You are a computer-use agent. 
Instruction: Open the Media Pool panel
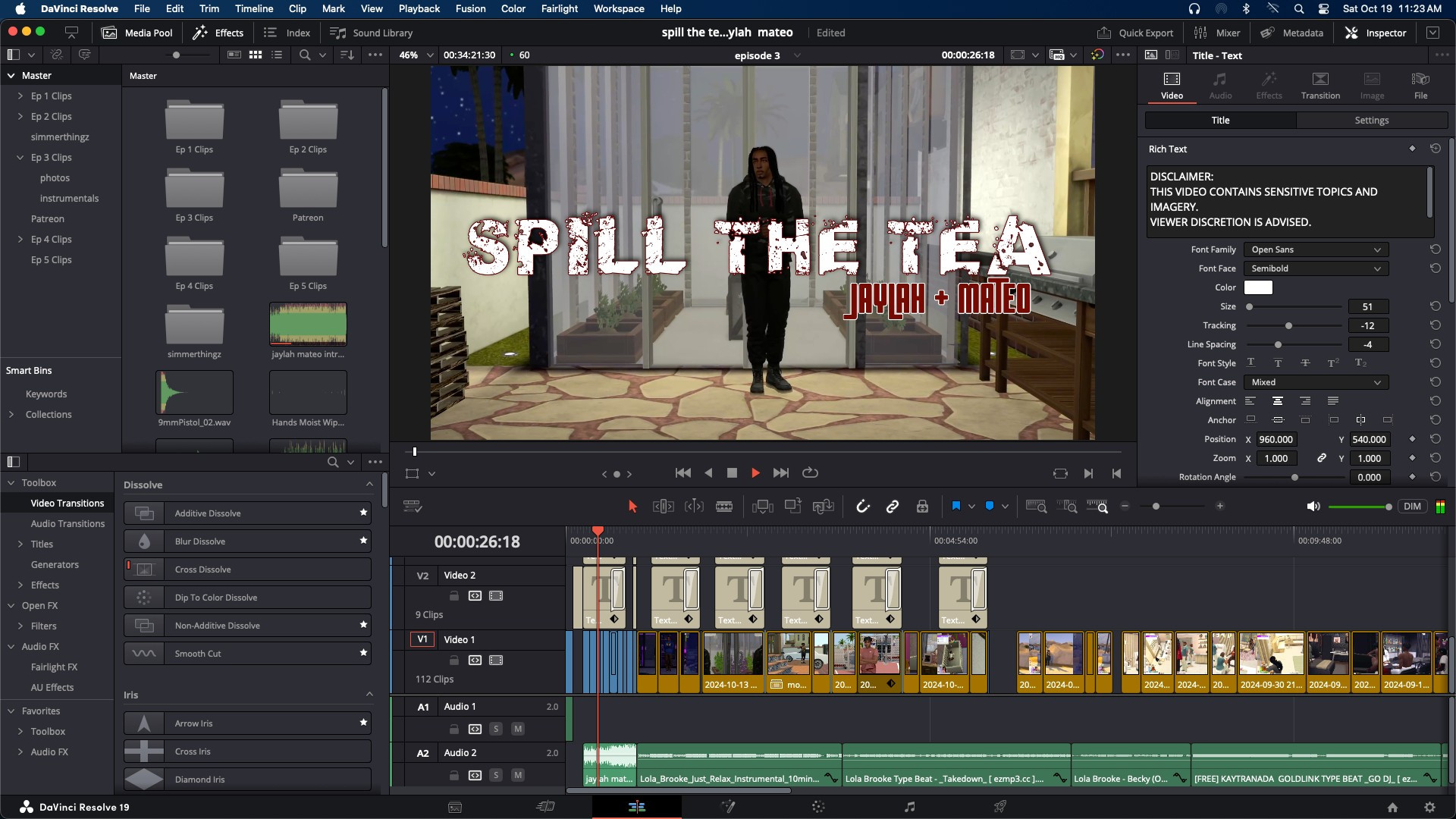137,33
